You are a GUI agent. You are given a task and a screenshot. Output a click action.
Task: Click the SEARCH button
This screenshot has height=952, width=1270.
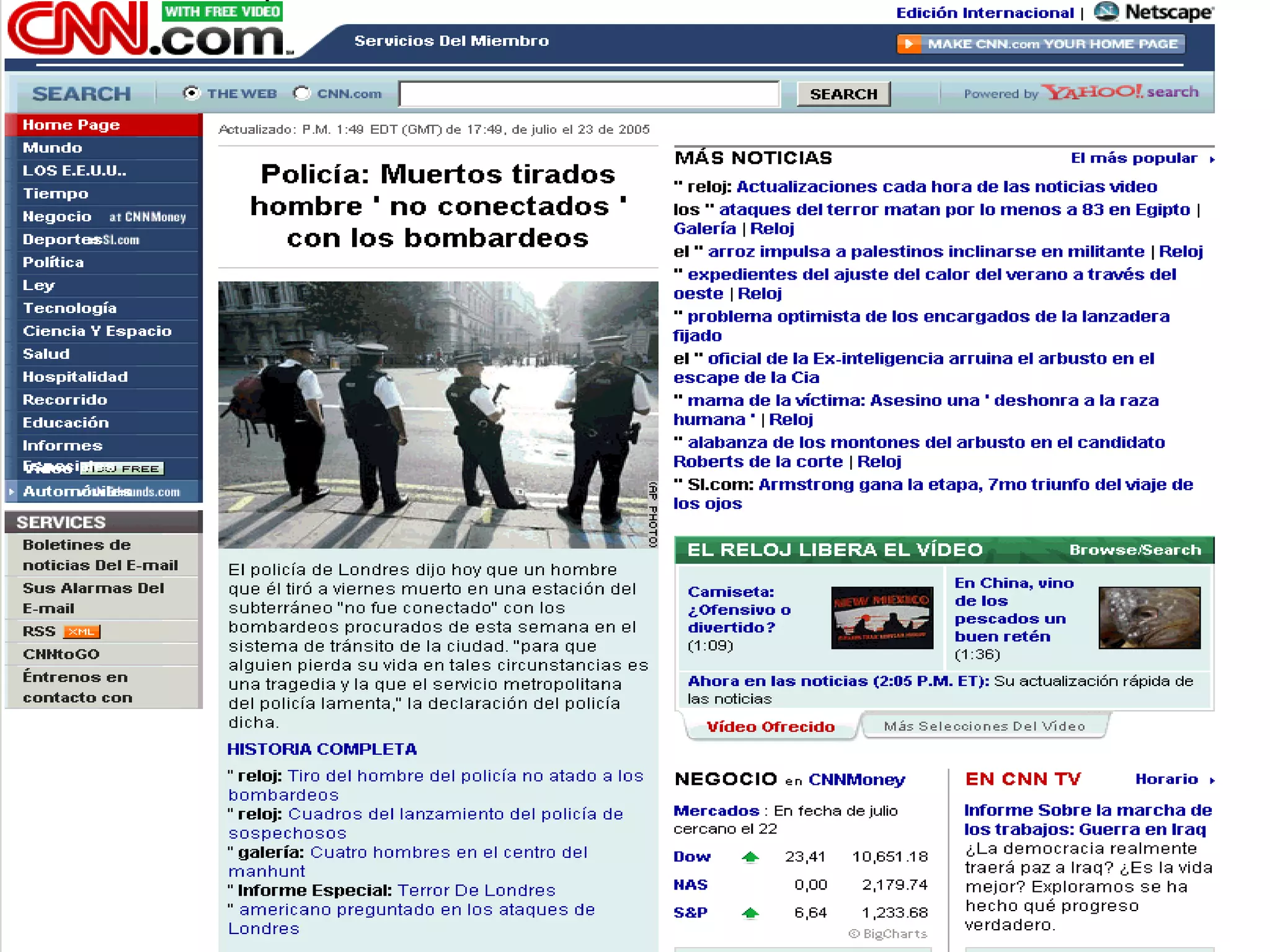point(843,94)
